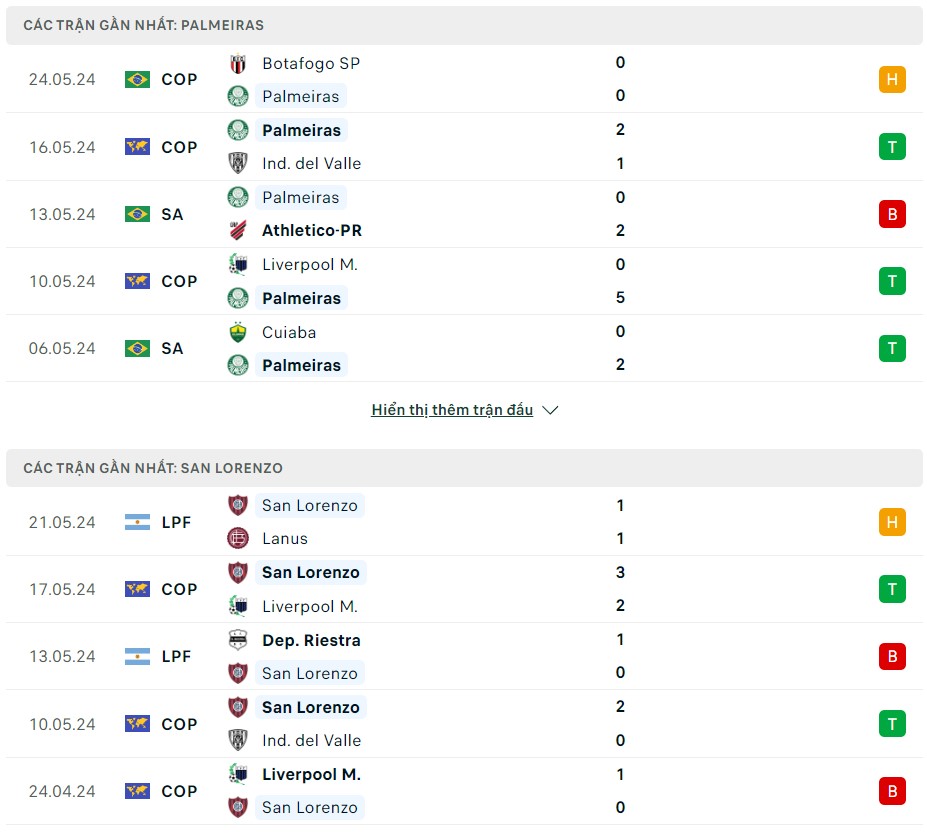Click the SA competition label on 06.05.24 row
Image resolution: width=927 pixels, height=834 pixels.
pyautogui.click(x=172, y=348)
